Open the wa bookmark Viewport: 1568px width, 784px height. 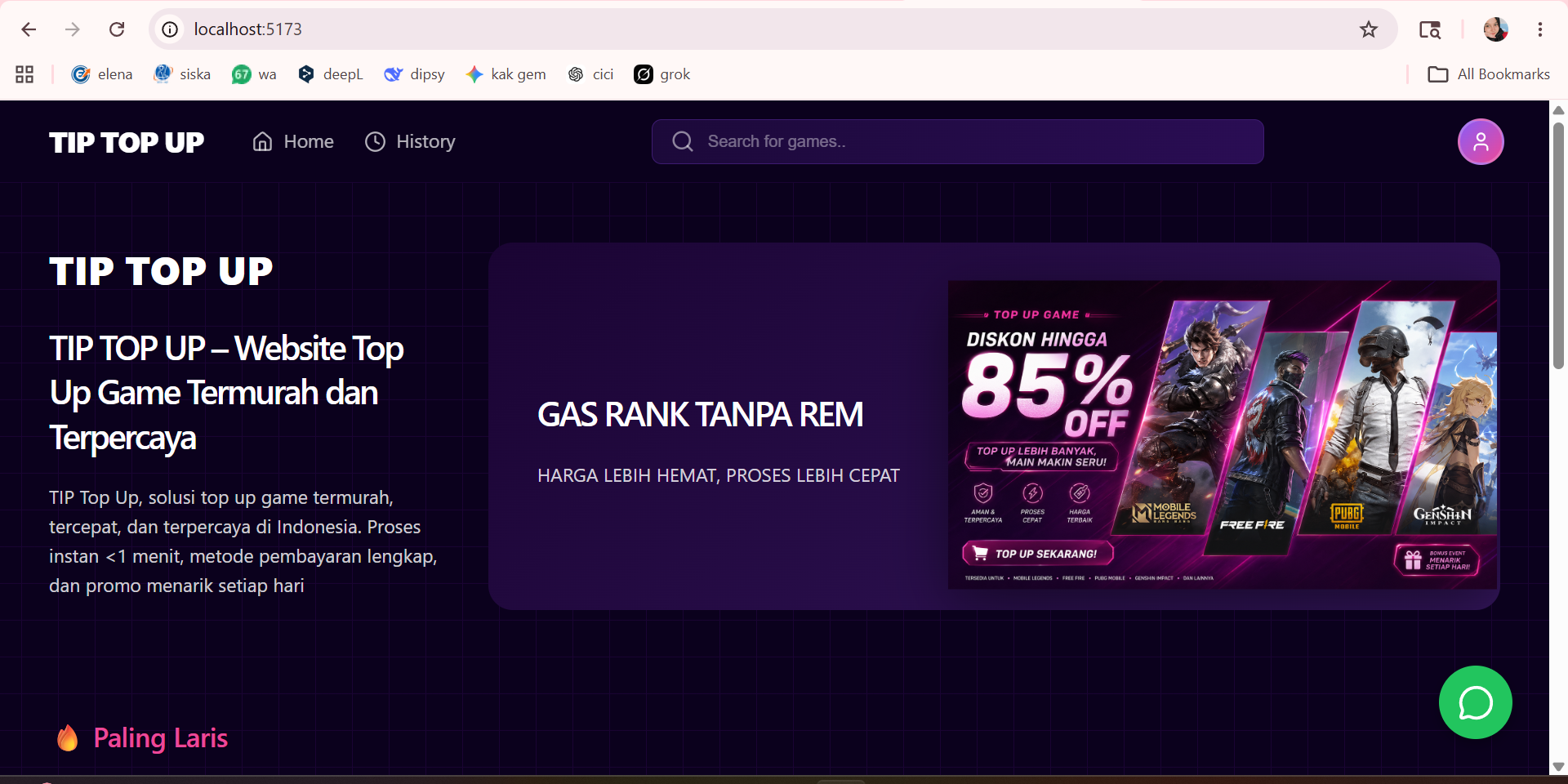click(x=254, y=74)
